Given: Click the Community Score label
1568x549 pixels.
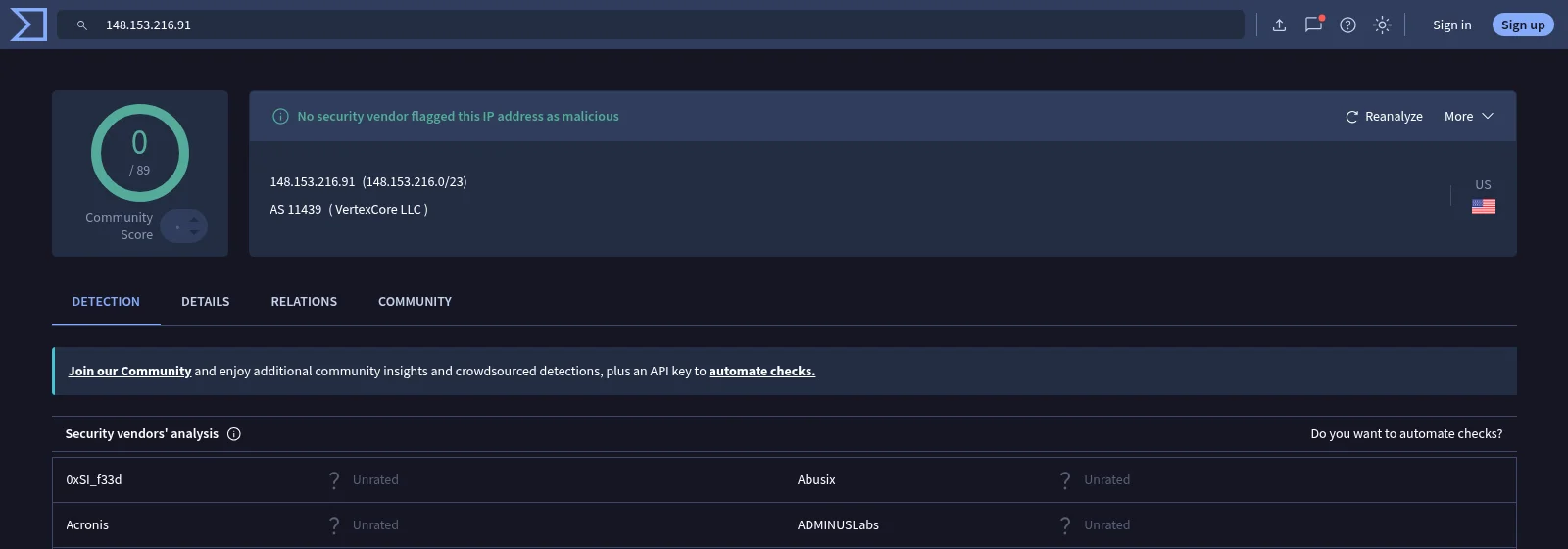Looking at the screenshot, I should click(x=120, y=225).
